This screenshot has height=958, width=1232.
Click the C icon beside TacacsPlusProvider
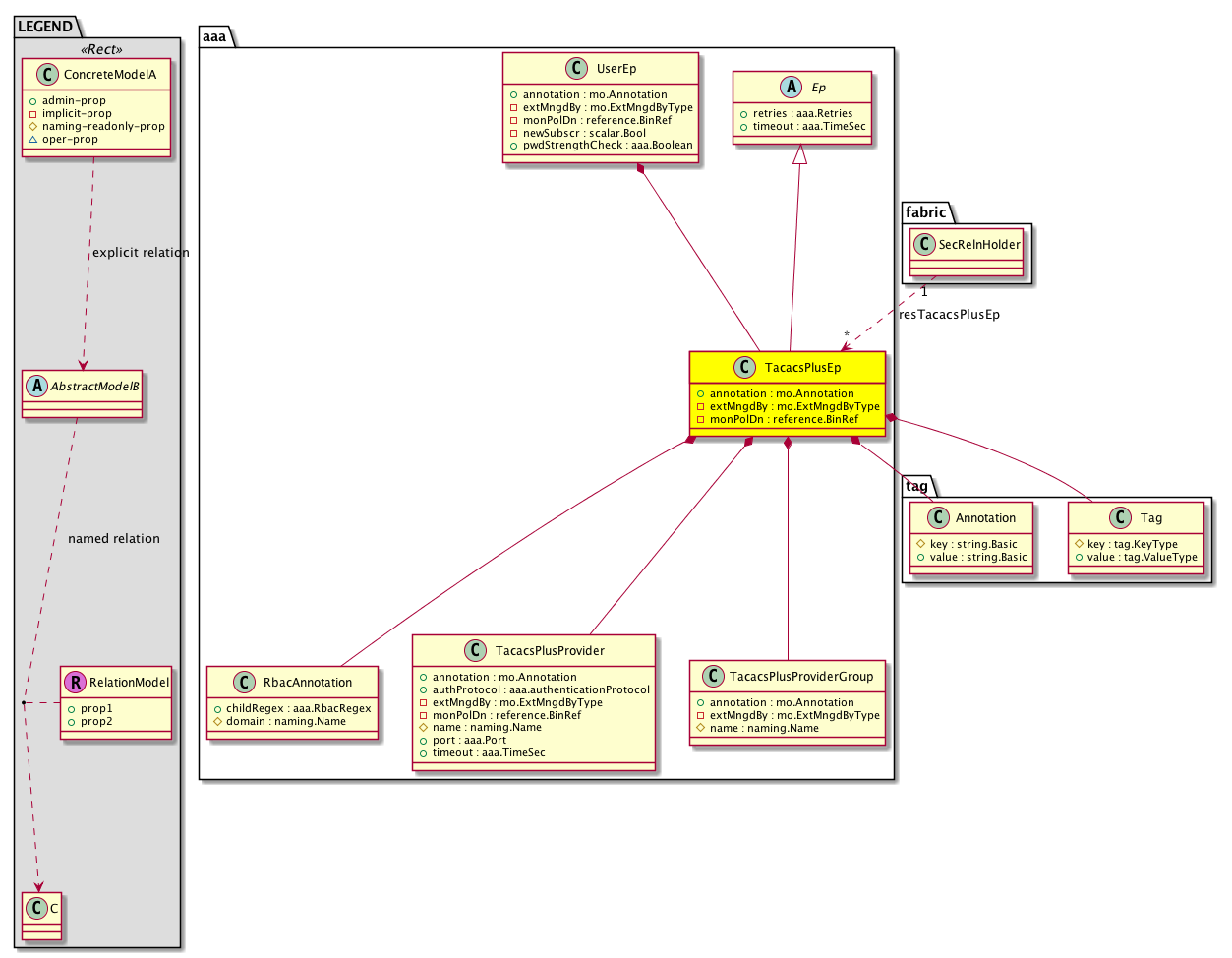[x=475, y=651]
